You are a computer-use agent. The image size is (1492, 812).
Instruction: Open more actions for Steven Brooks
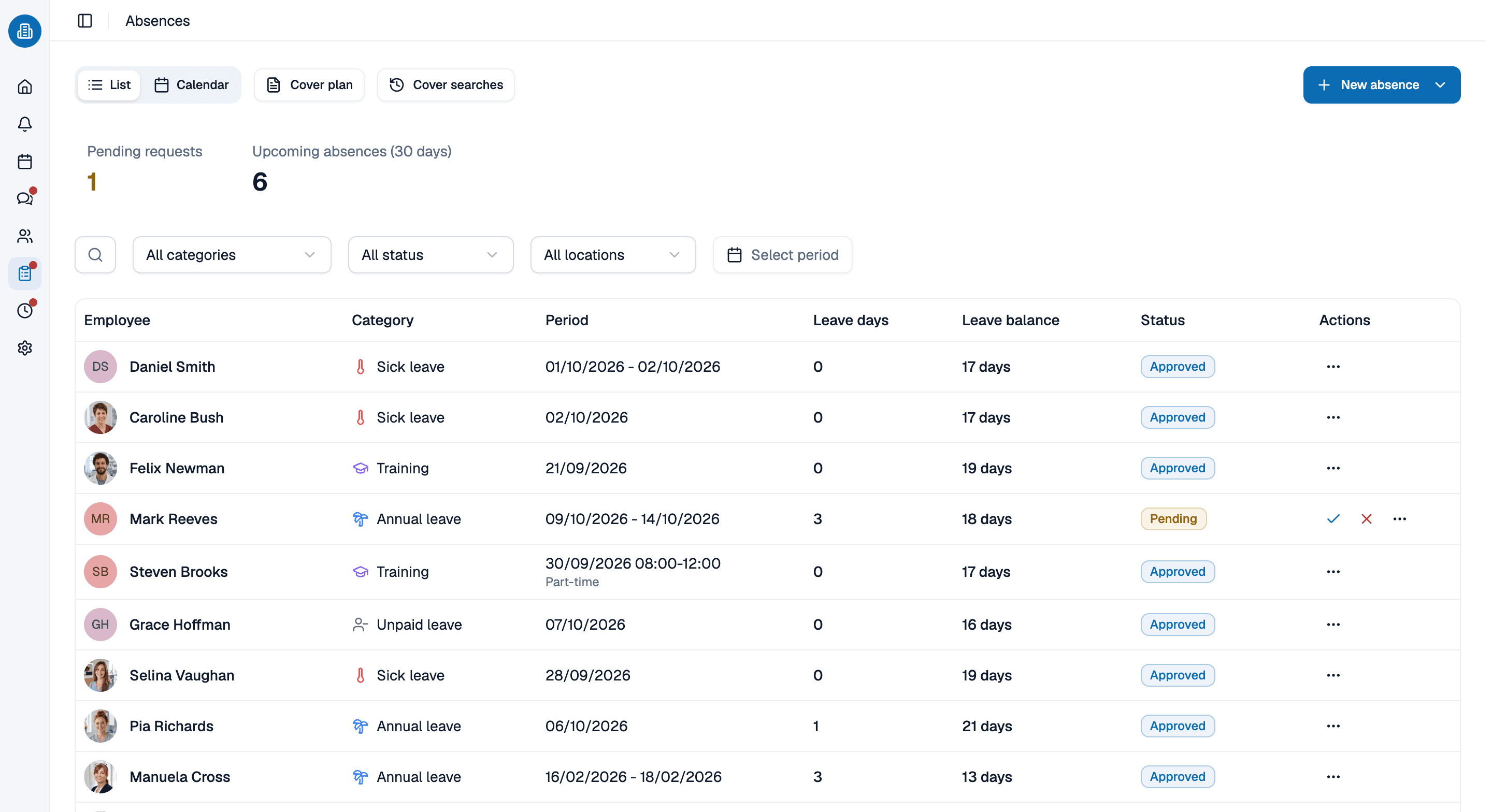pos(1333,572)
